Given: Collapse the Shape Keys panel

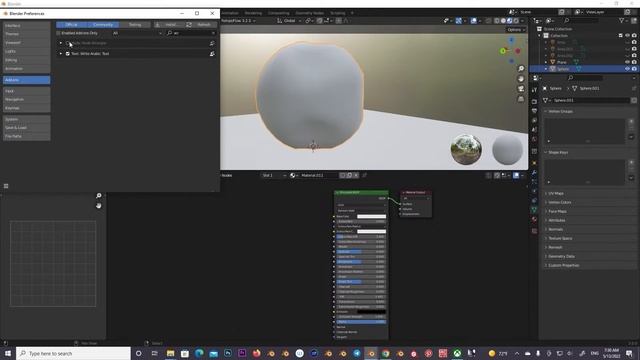Looking at the screenshot, I should (x=588, y=152).
